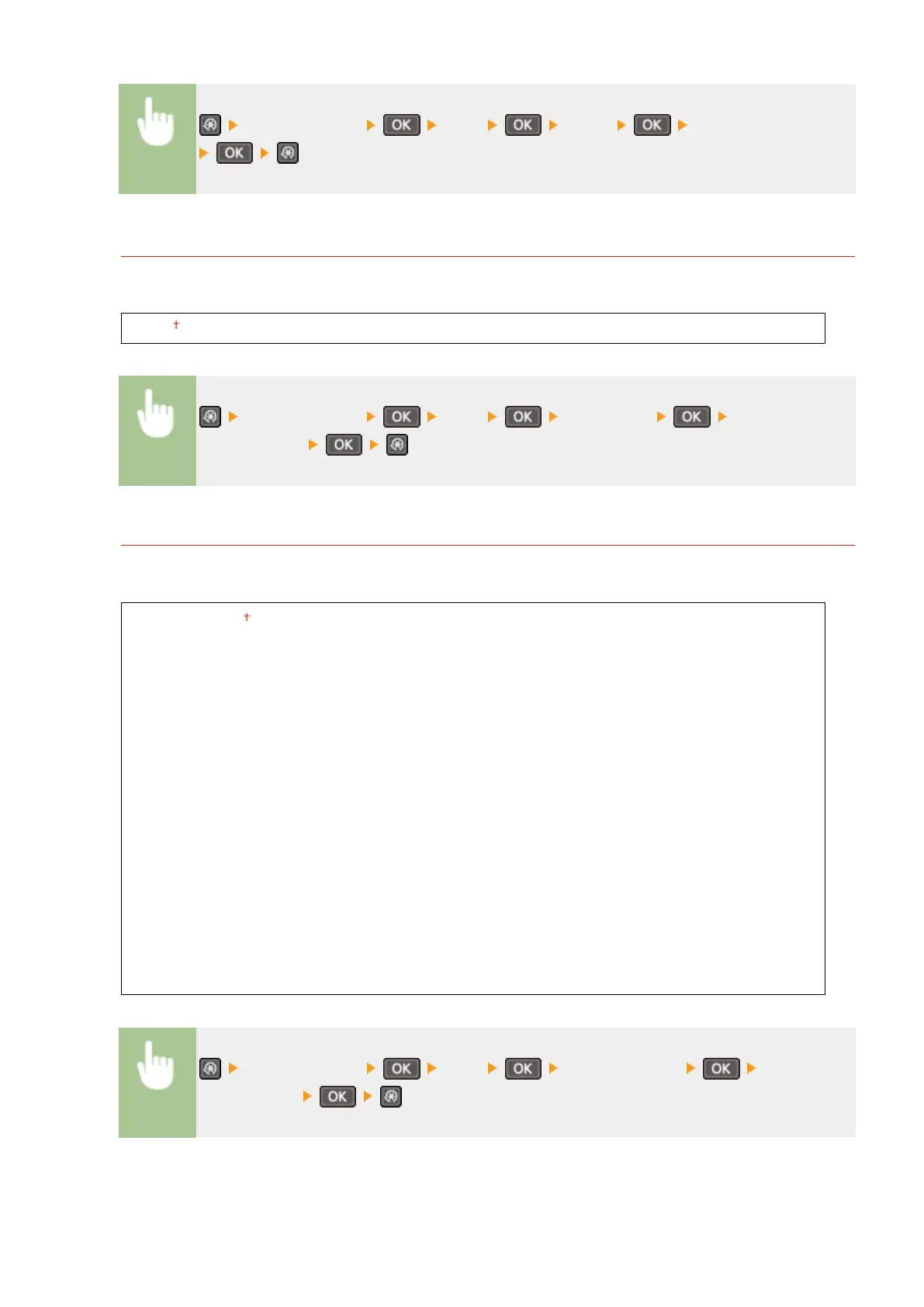Click the pointing hand icon in the top procedure panel

click(x=156, y=121)
